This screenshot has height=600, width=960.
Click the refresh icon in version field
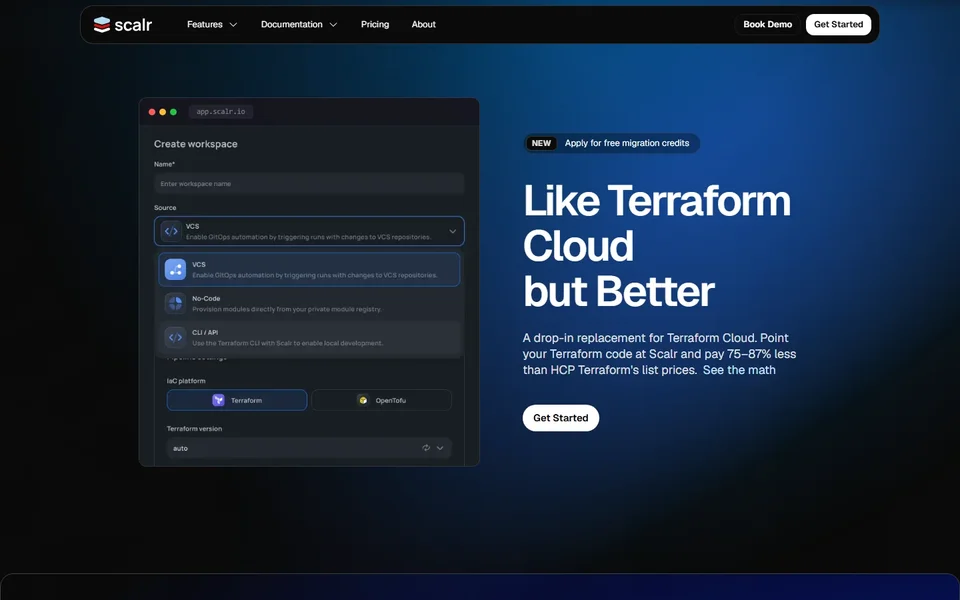426,448
